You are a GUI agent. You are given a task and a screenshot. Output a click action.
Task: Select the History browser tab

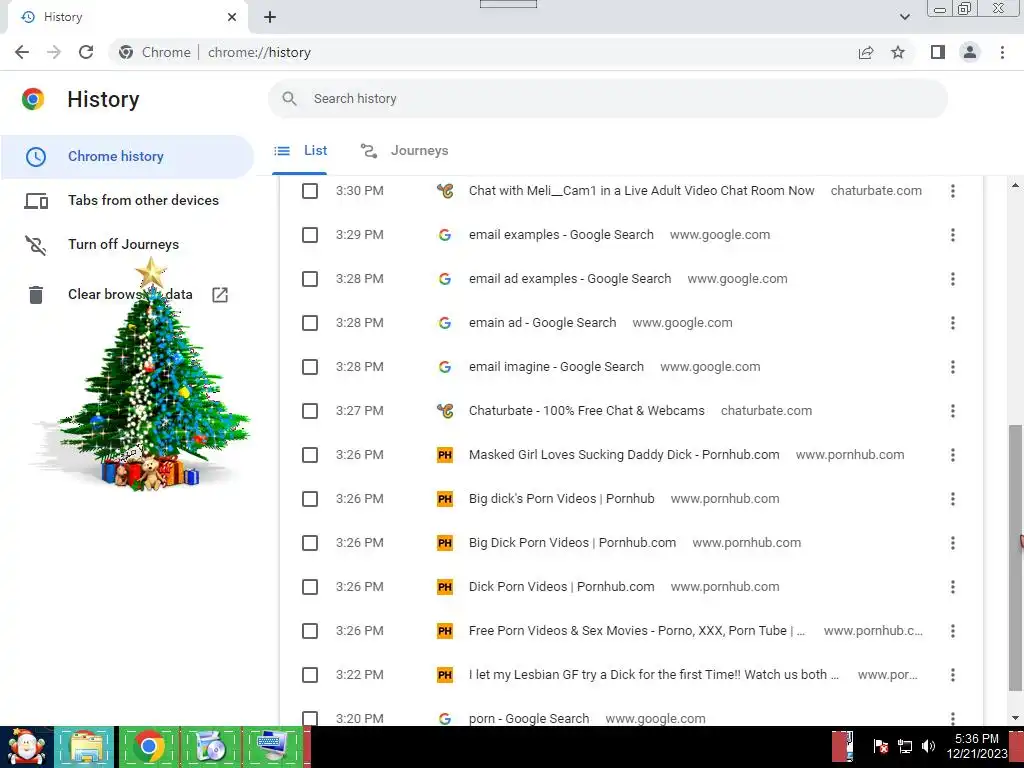point(129,18)
